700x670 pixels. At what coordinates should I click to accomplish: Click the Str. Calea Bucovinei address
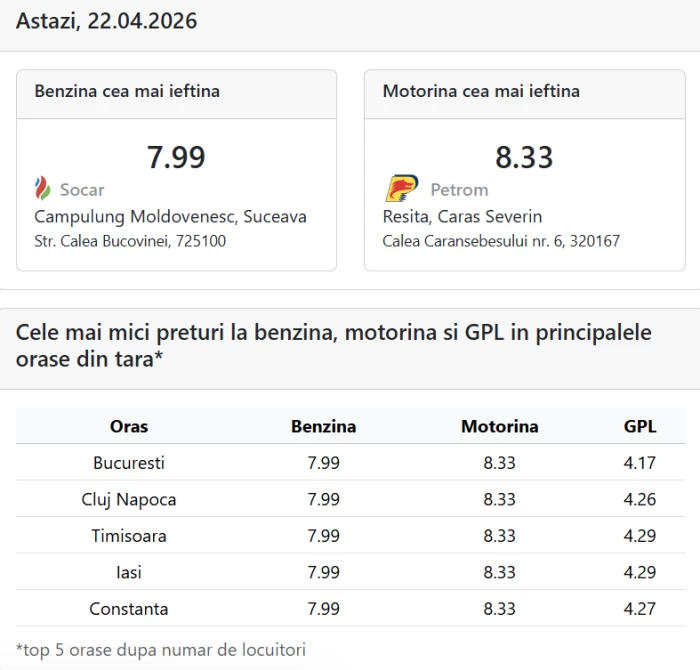point(130,241)
